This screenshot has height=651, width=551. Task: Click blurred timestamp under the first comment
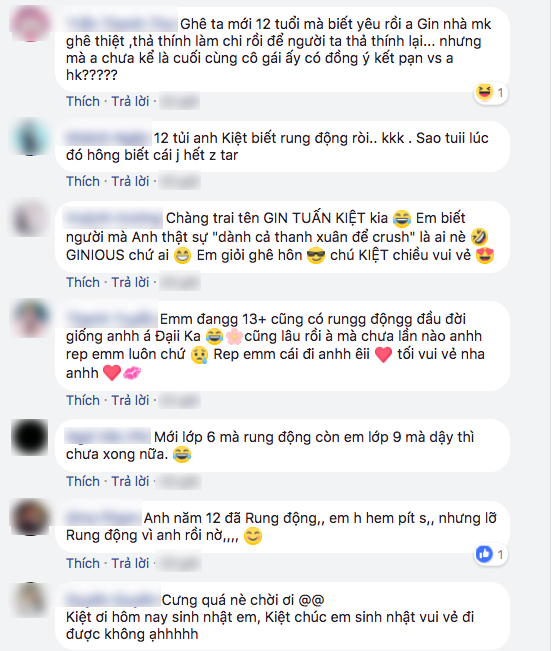point(179,101)
